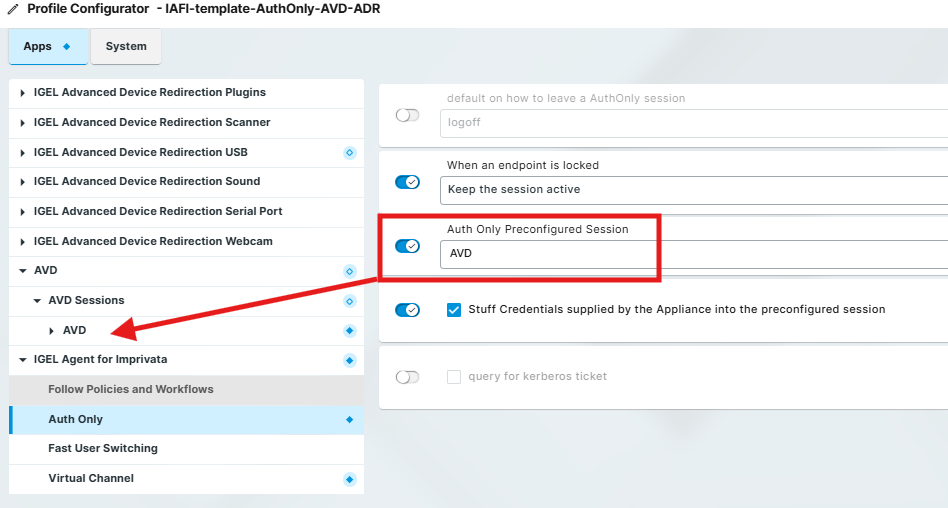Go to Fast User Switching settings
This screenshot has width=948, height=508.
point(102,449)
